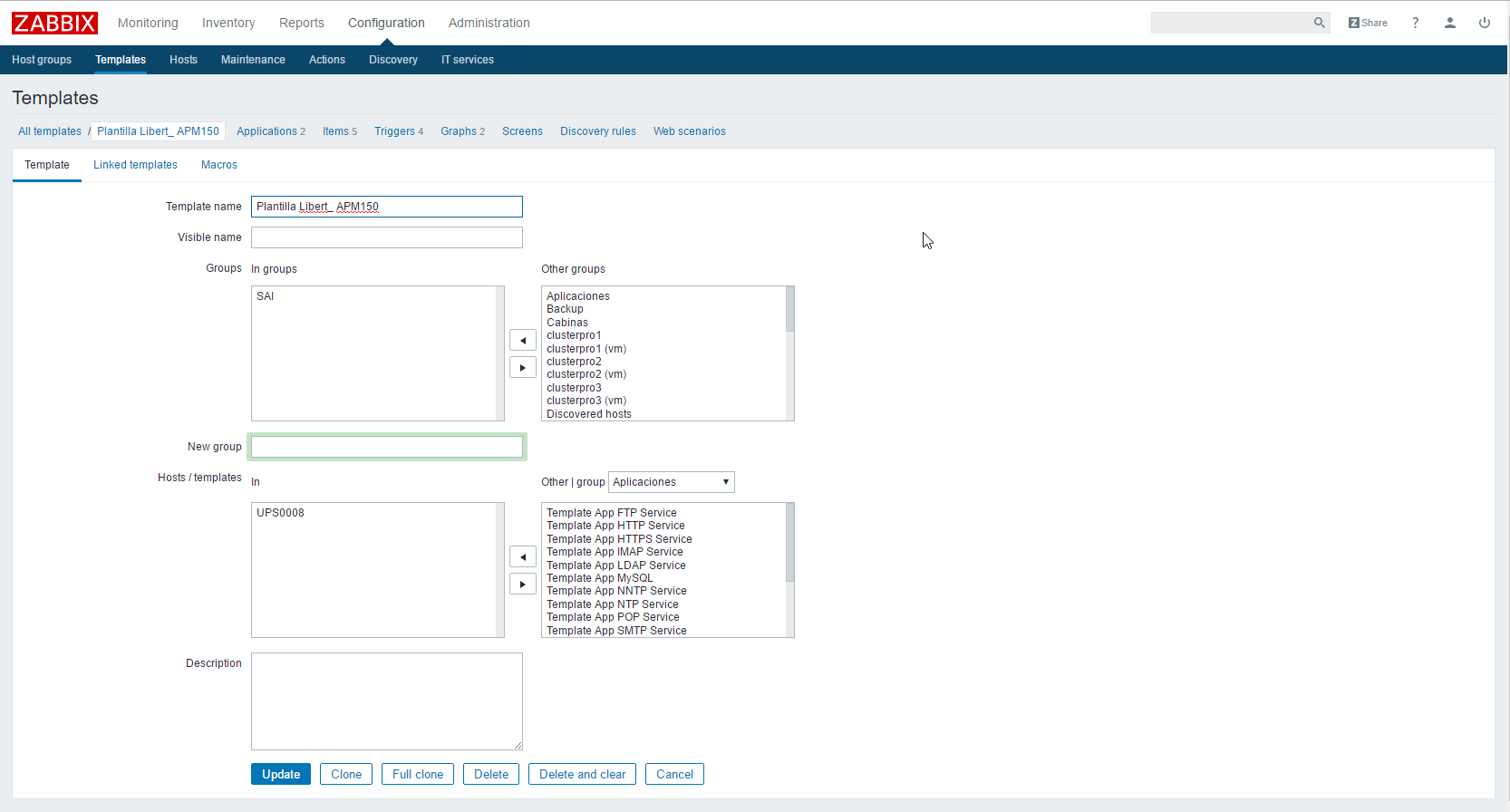Open the user profile icon
Image resolution: width=1510 pixels, height=812 pixels.
(1449, 23)
